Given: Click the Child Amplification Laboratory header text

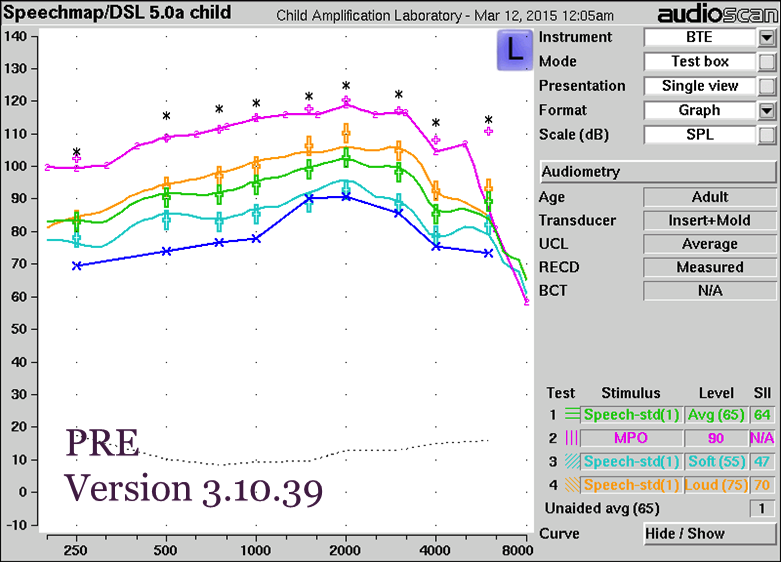Looking at the screenshot, I should (369, 15).
